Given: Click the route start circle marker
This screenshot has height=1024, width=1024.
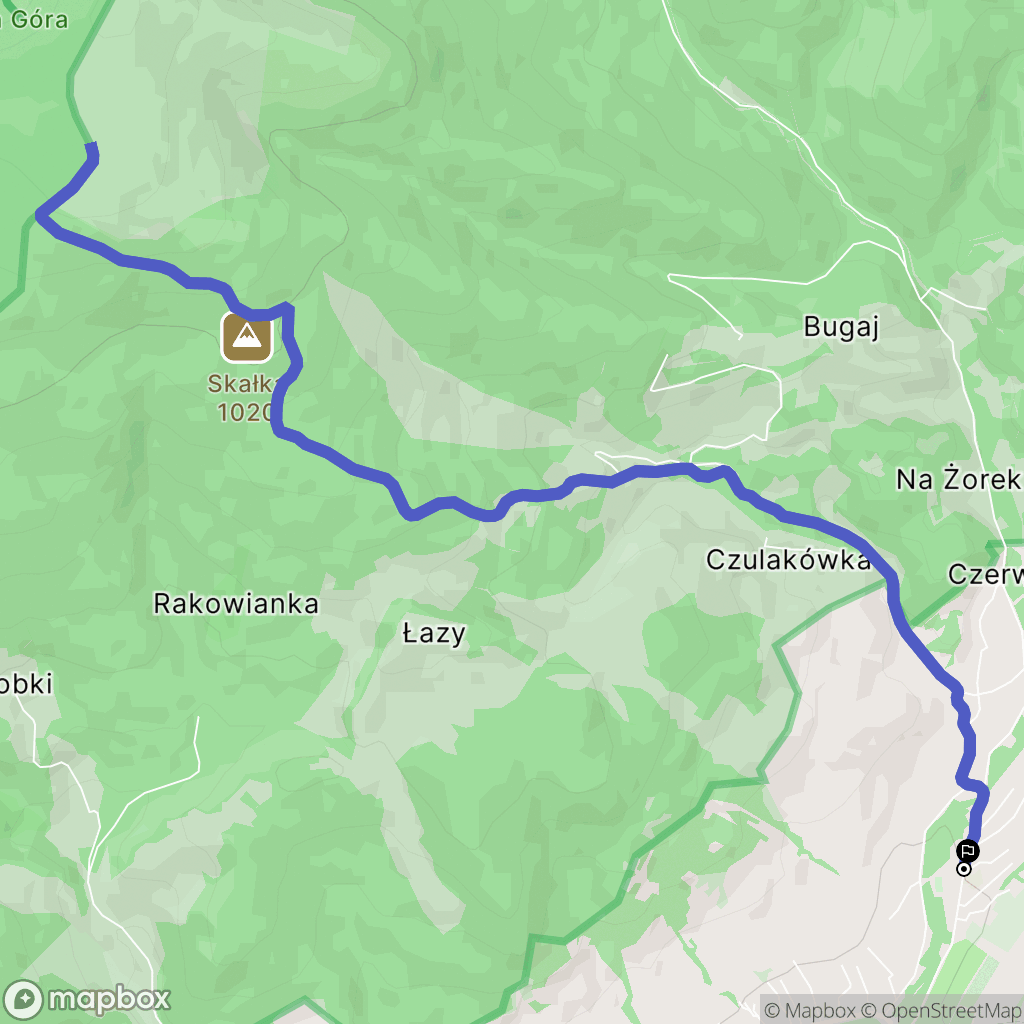Looking at the screenshot, I should pos(964,869).
